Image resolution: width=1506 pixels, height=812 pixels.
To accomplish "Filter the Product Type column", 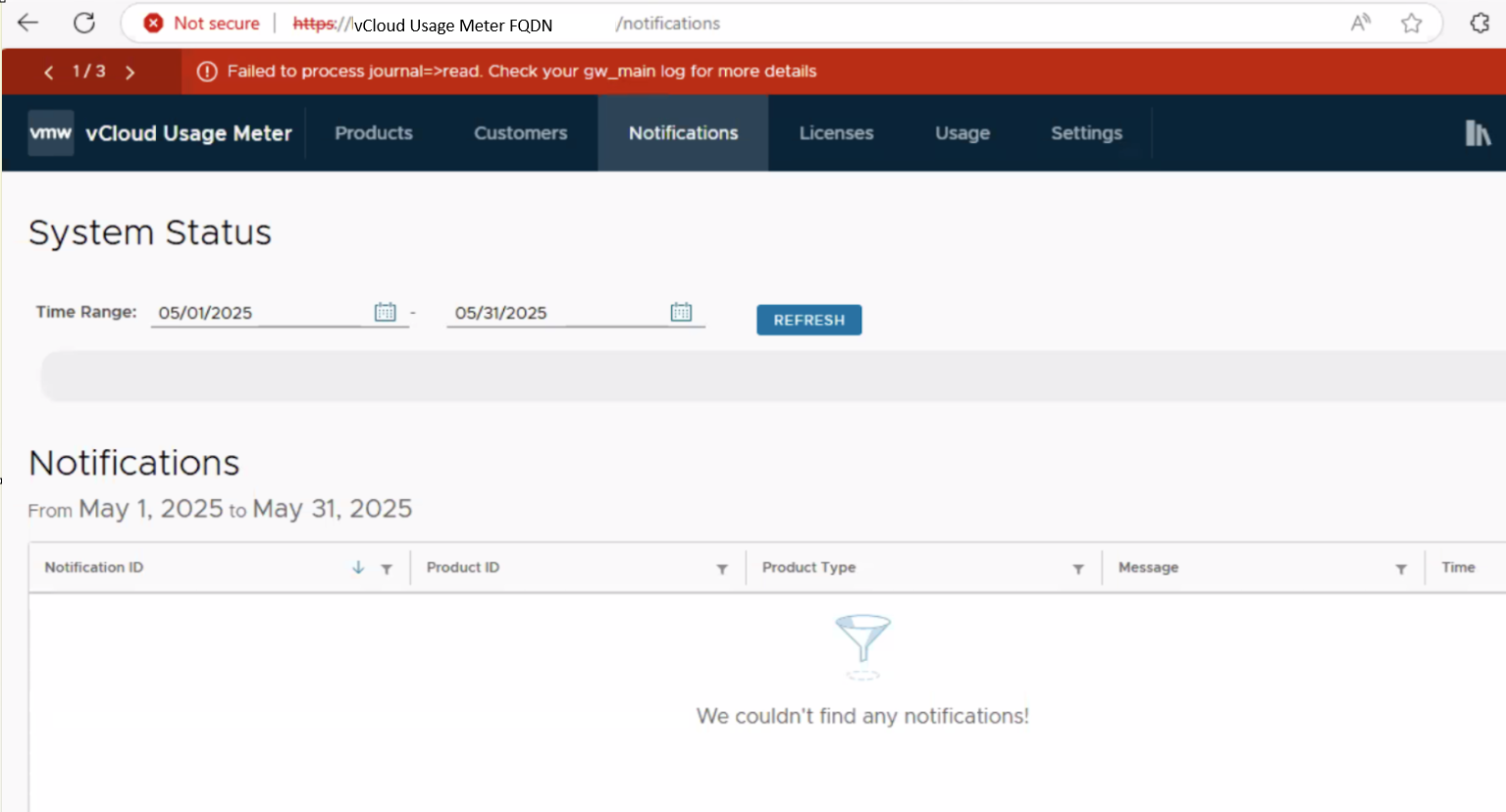I will [1078, 569].
